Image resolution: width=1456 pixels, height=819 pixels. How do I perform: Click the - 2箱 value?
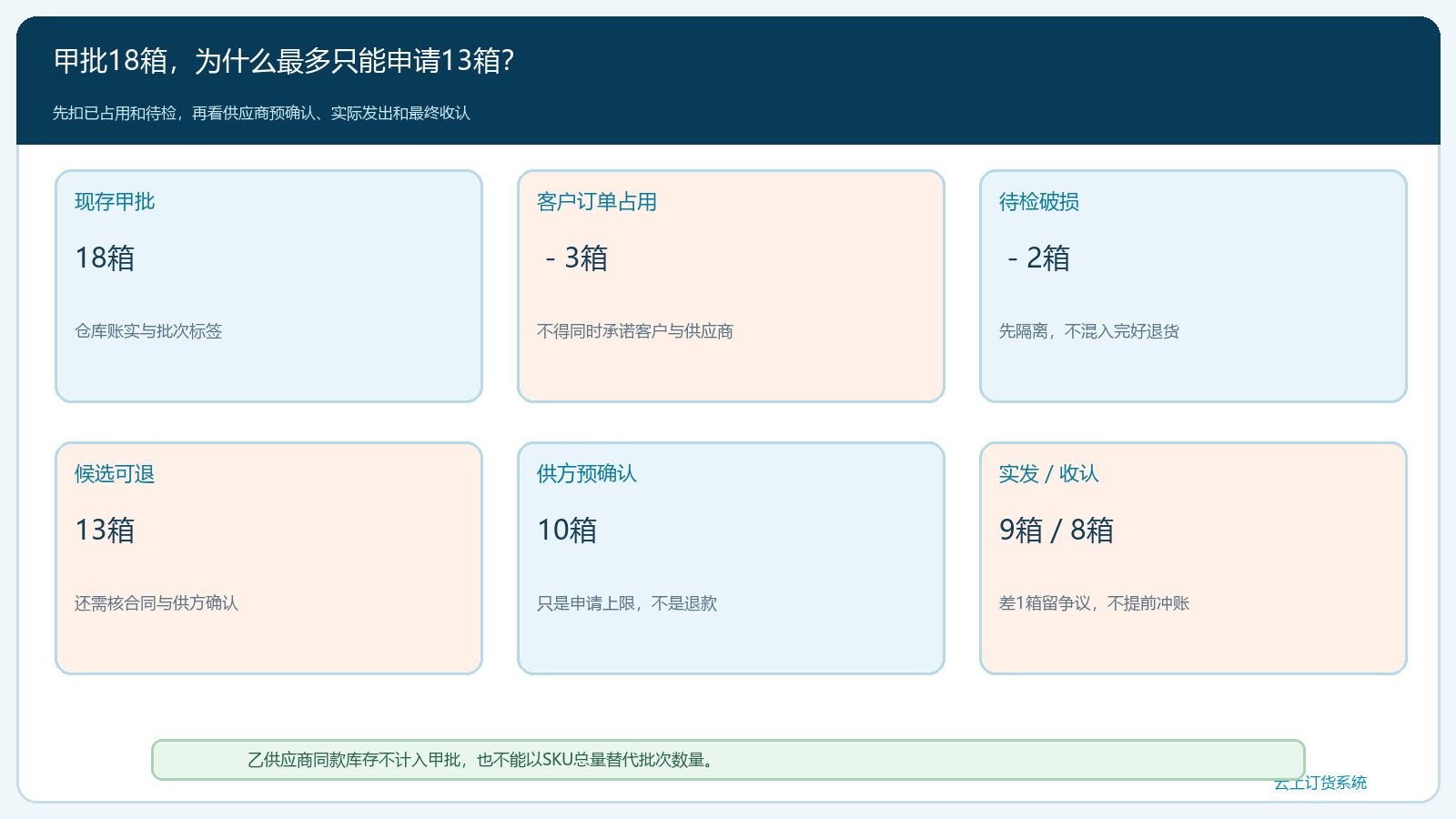pyautogui.click(x=1038, y=258)
